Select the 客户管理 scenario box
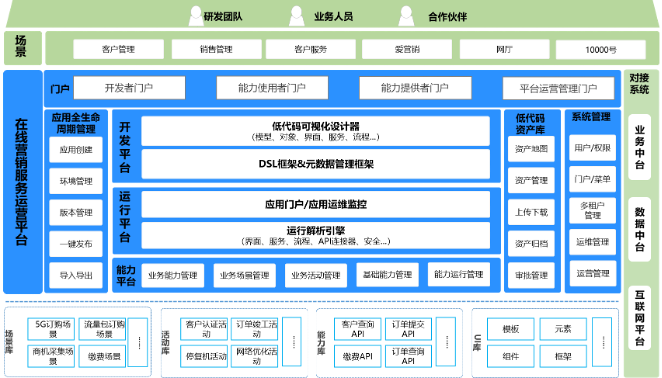This screenshot has width=662, height=378. click(x=118, y=49)
